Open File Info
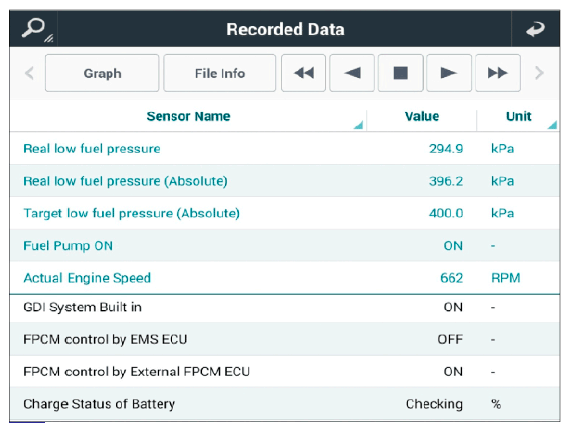 click(220, 73)
